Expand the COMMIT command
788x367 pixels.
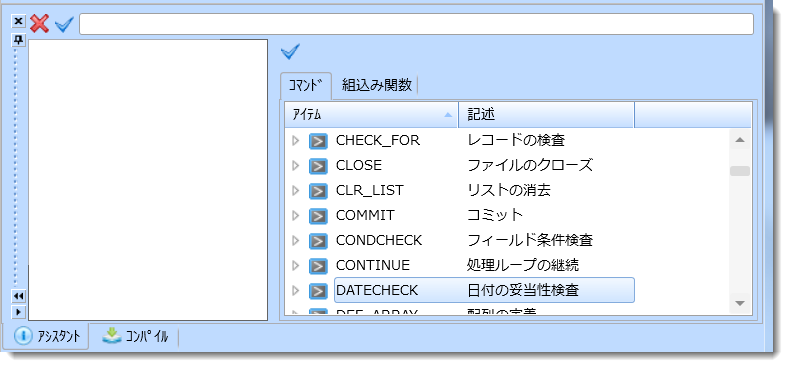(x=296, y=216)
